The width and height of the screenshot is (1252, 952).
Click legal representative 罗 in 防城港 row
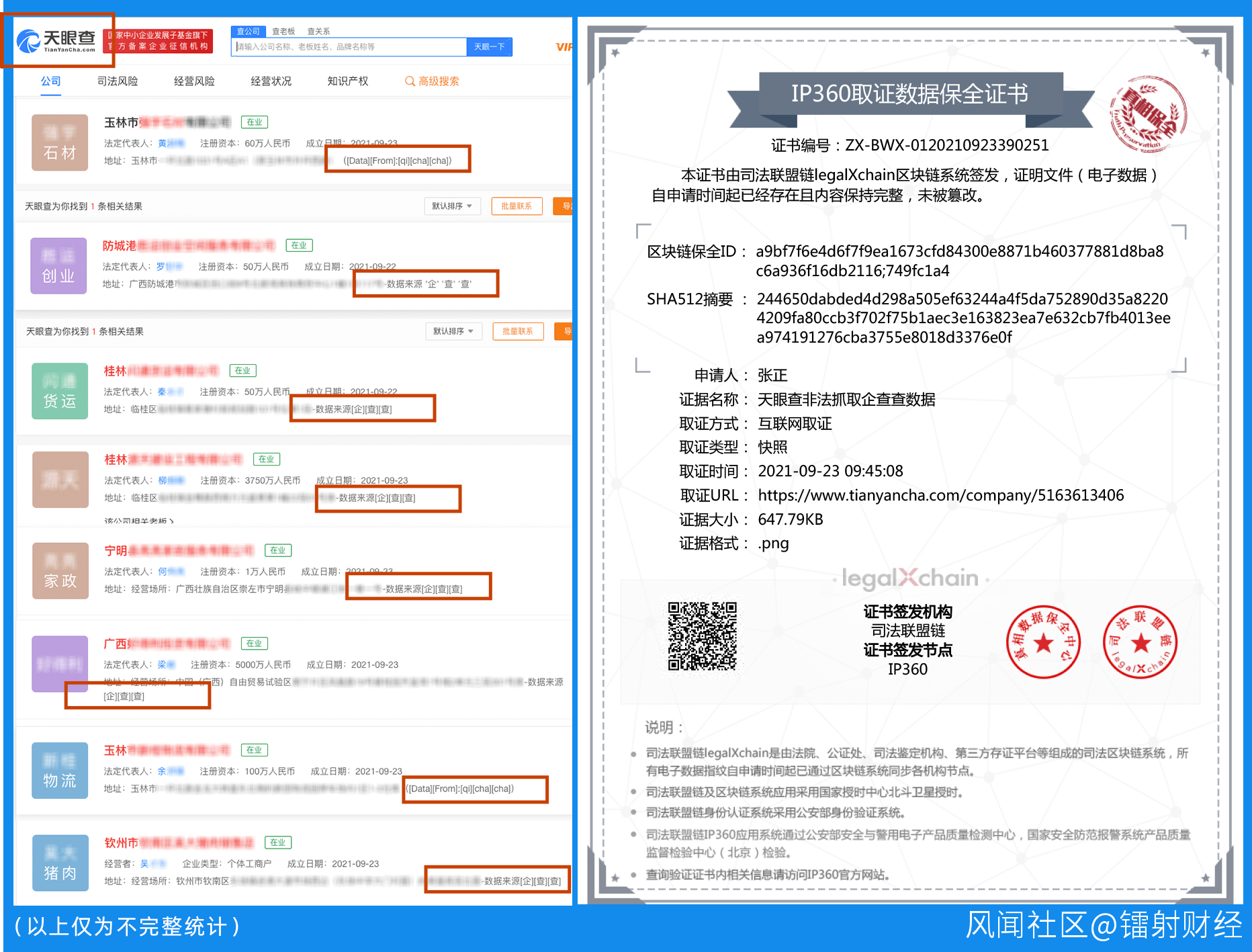169,267
